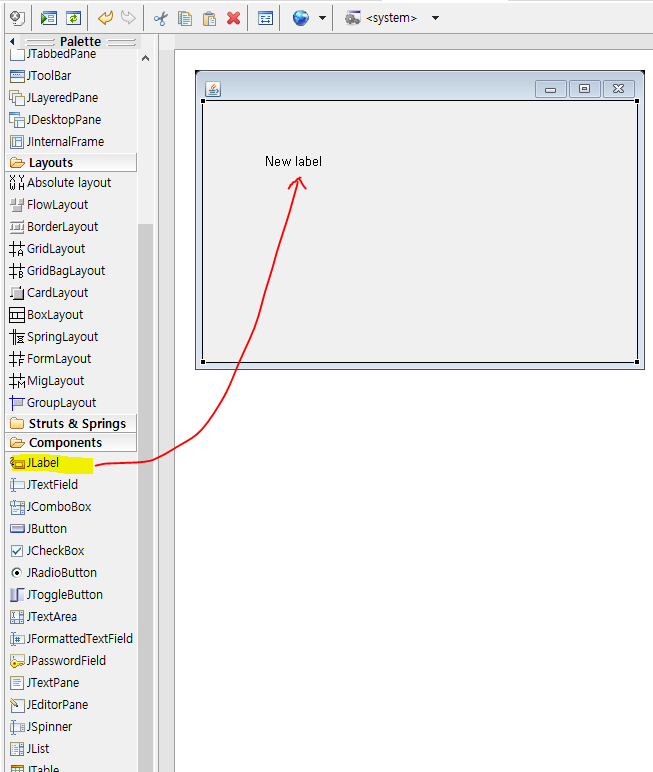The image size is (653, 772).
Task: Select JRadioButton component in palette
Action: [54, 573]
